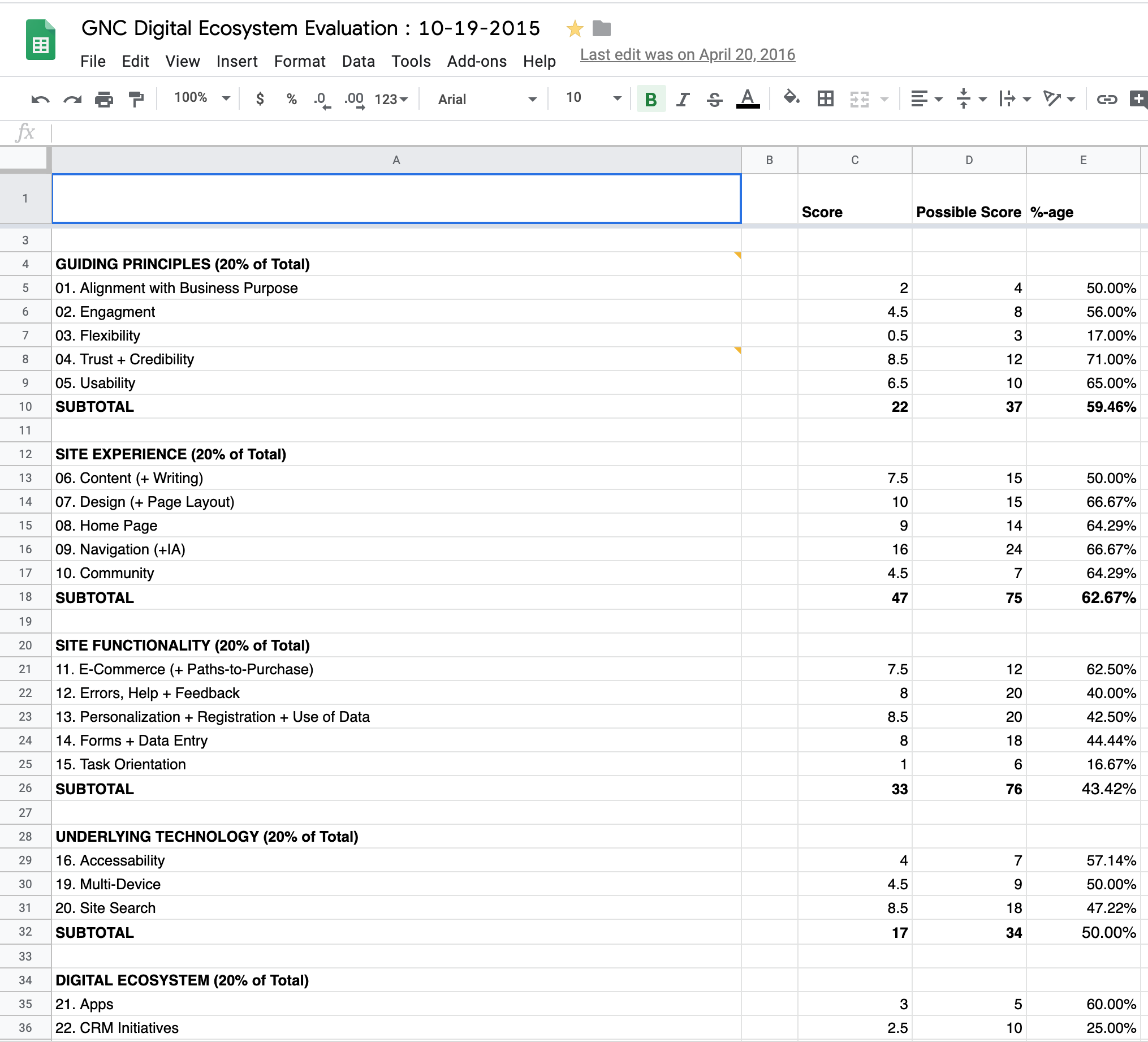1148x1042 pixels.
Task: Open the Insert menu
Action: tap(237, 61)
